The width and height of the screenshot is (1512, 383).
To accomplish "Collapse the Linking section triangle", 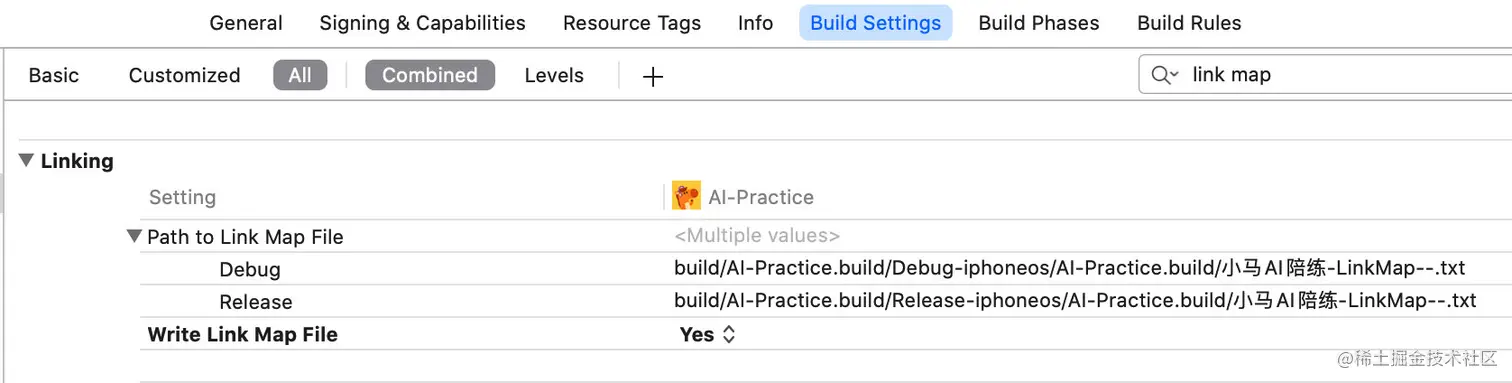I will (x=26, y=160).
